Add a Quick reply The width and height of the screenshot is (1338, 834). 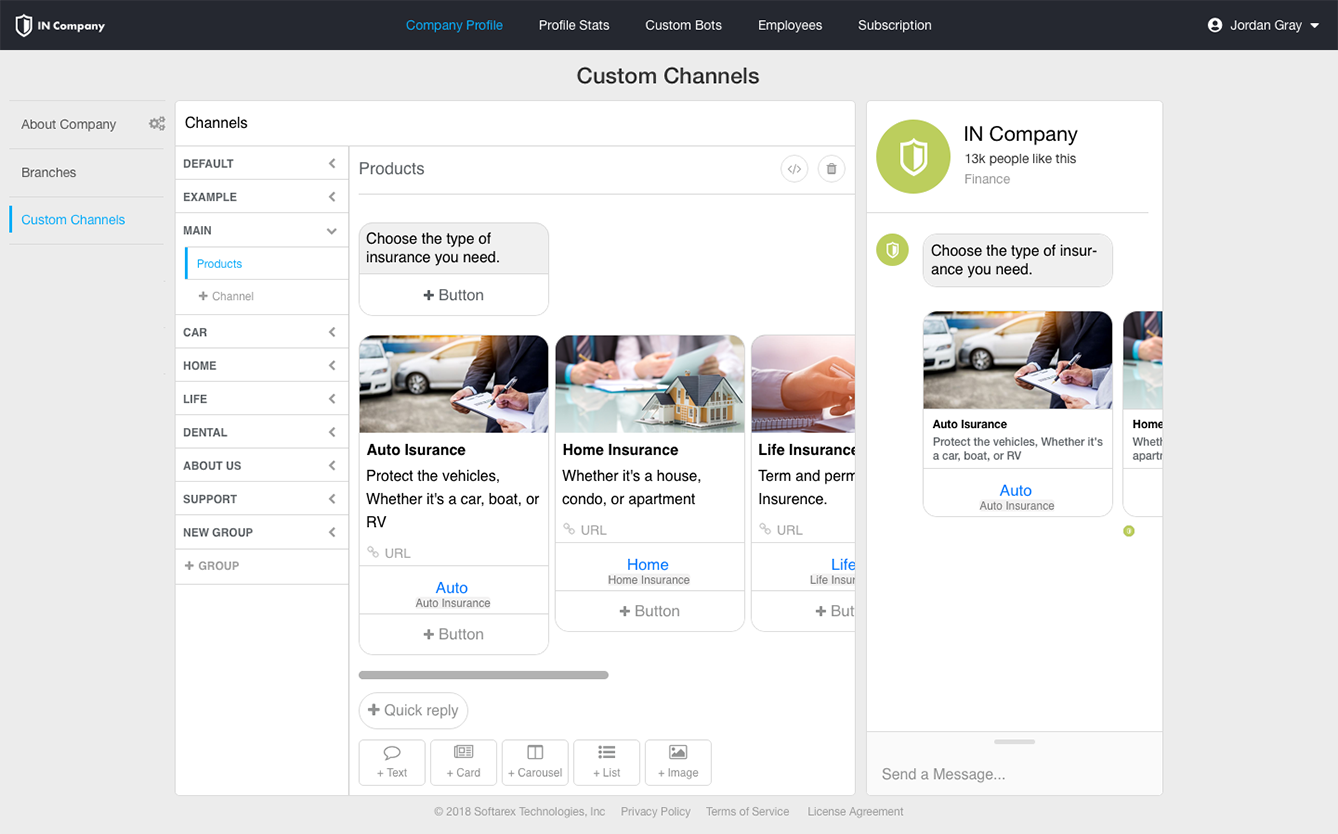coord(413,710)
